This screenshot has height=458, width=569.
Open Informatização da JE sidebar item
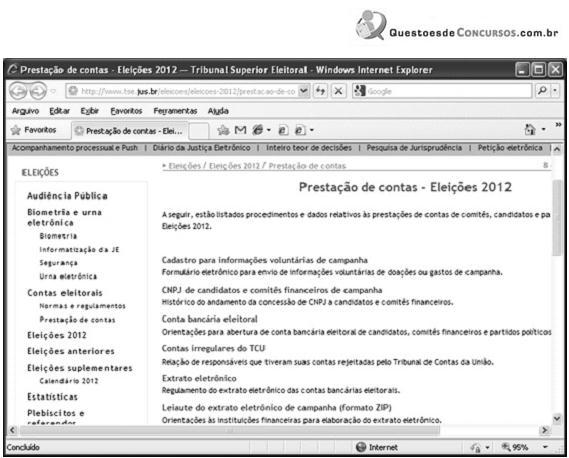[79, 250]
